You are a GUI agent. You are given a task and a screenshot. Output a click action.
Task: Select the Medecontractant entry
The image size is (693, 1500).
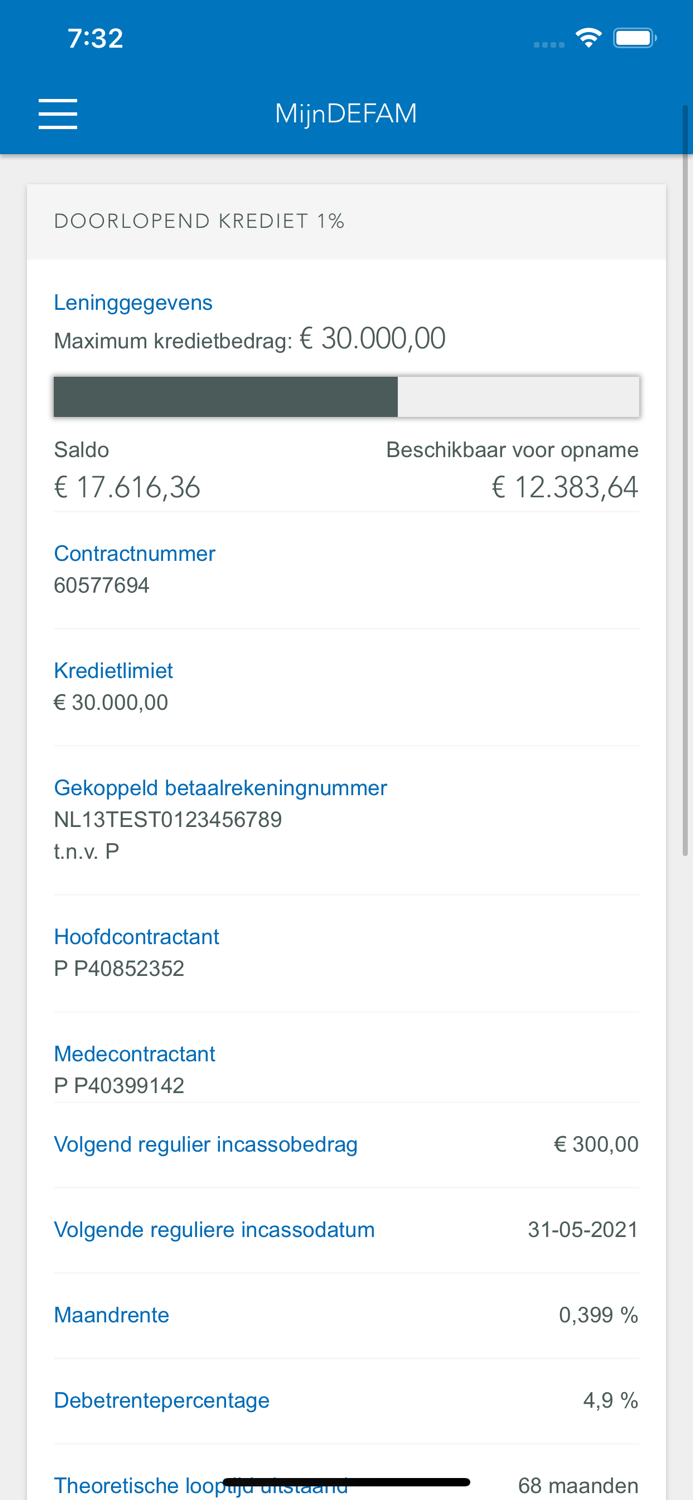click(x=134, y=1053)
